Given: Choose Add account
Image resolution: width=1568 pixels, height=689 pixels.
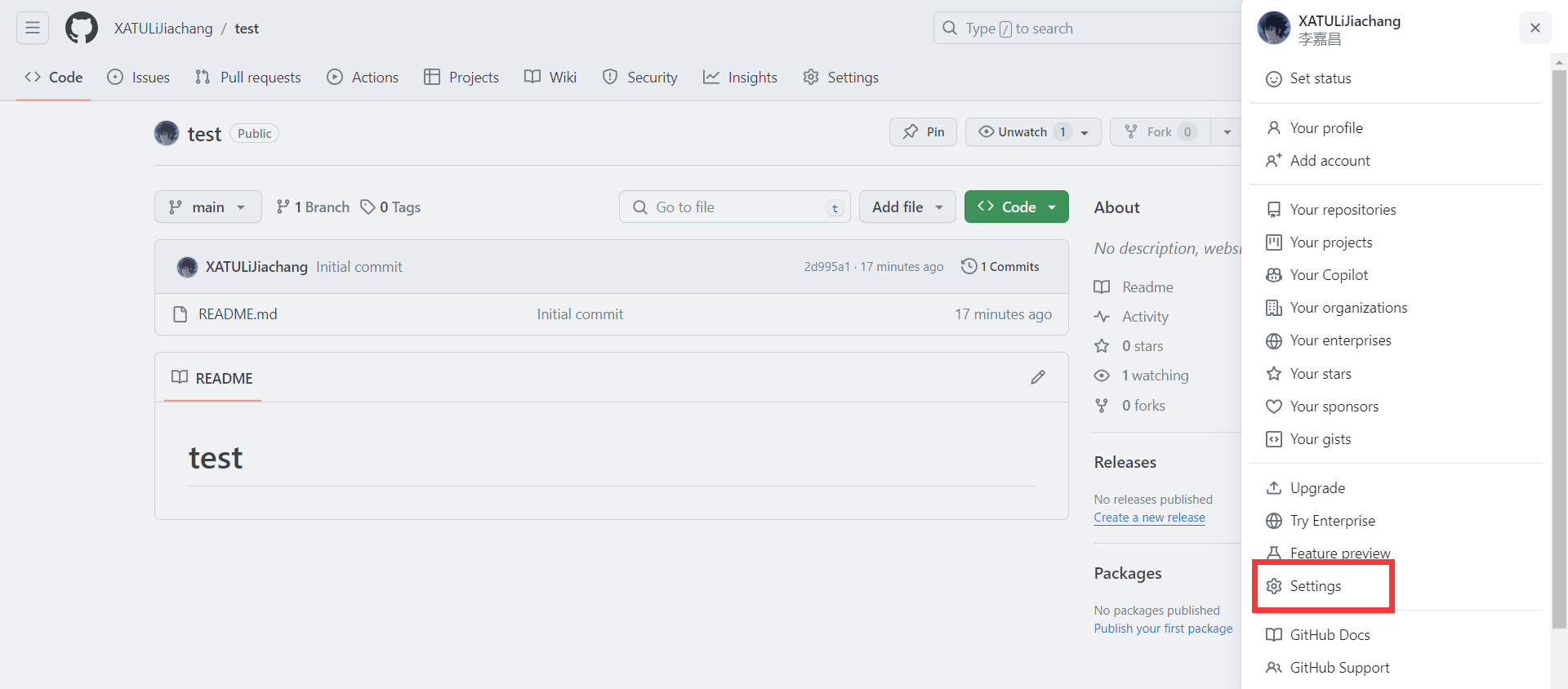Looking at the screenshot, I should click(x=1396, y=161).
